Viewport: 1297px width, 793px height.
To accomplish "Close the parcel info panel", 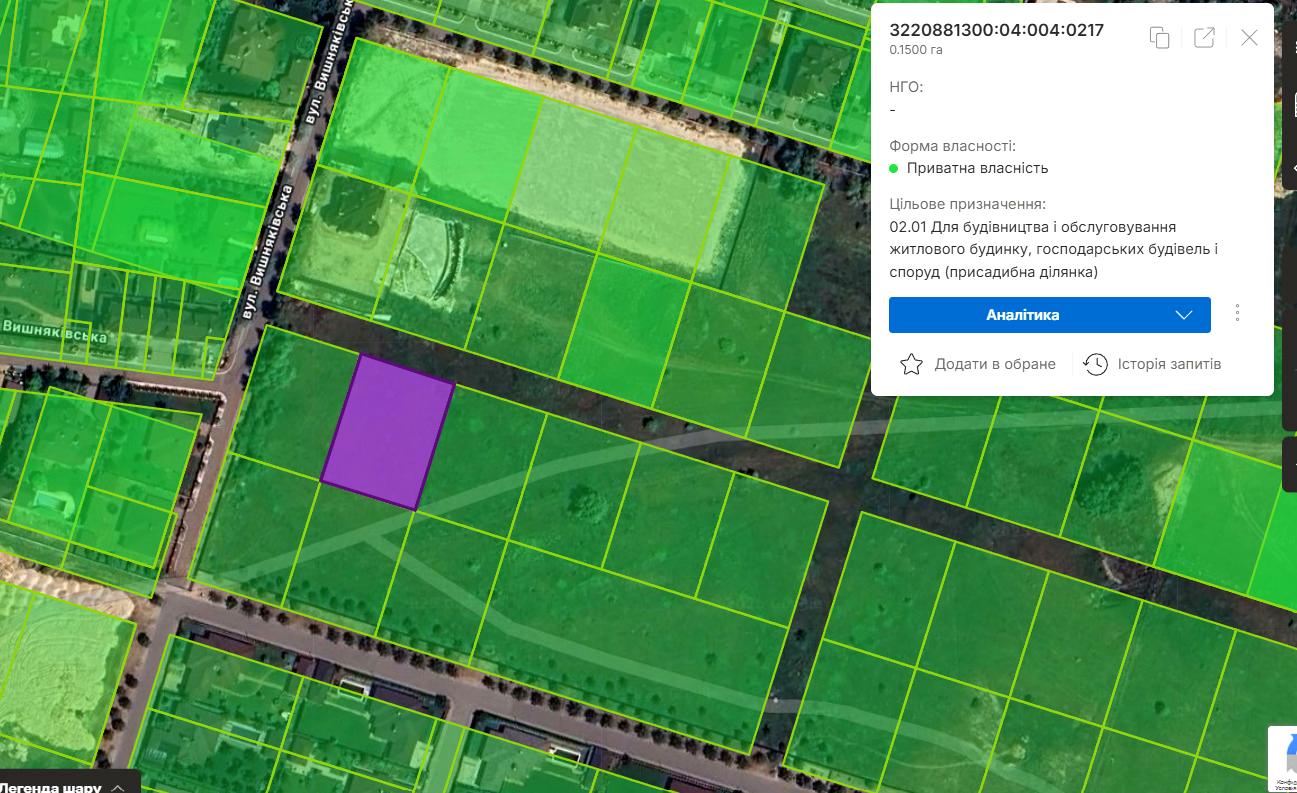I will (1249, 38).
